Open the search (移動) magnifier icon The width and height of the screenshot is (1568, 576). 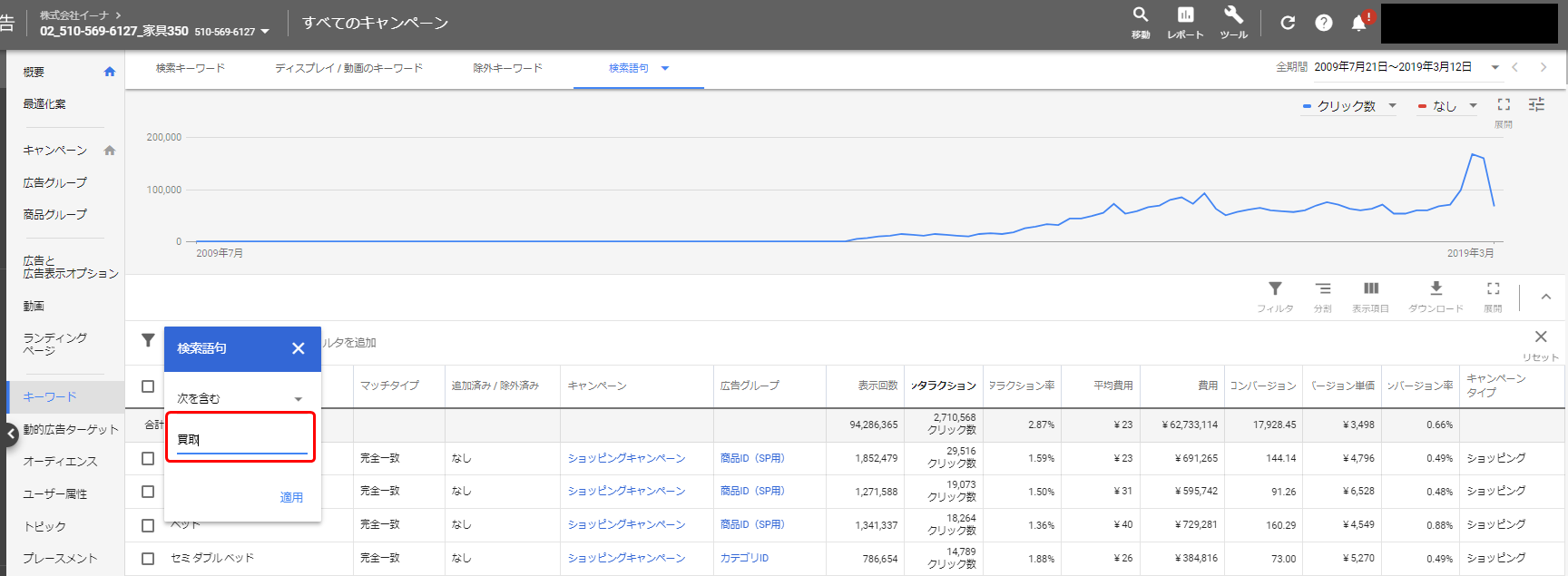[x=1141, y=15]
